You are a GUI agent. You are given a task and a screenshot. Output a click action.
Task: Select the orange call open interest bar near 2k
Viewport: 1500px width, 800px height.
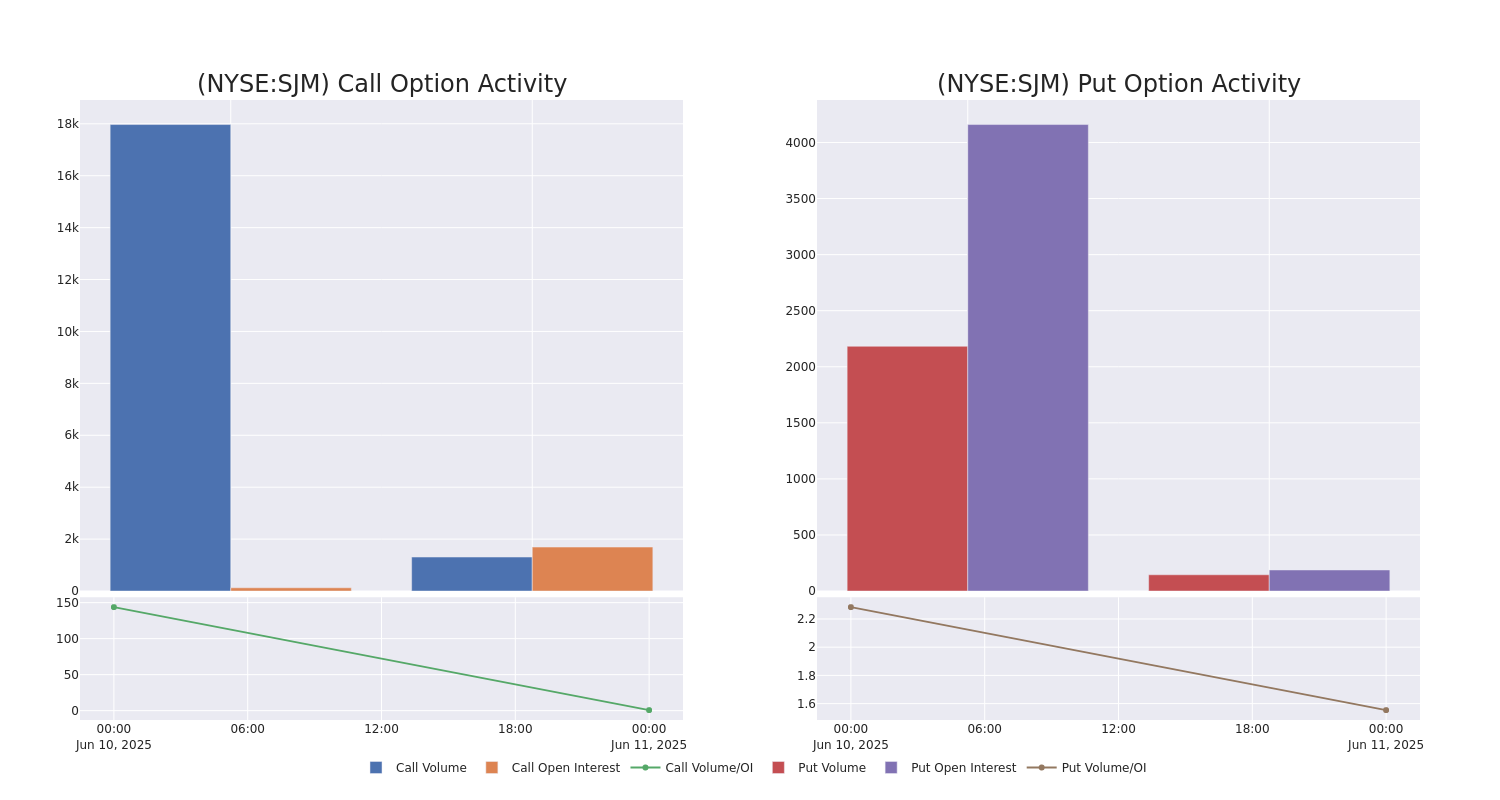point(592,569)
